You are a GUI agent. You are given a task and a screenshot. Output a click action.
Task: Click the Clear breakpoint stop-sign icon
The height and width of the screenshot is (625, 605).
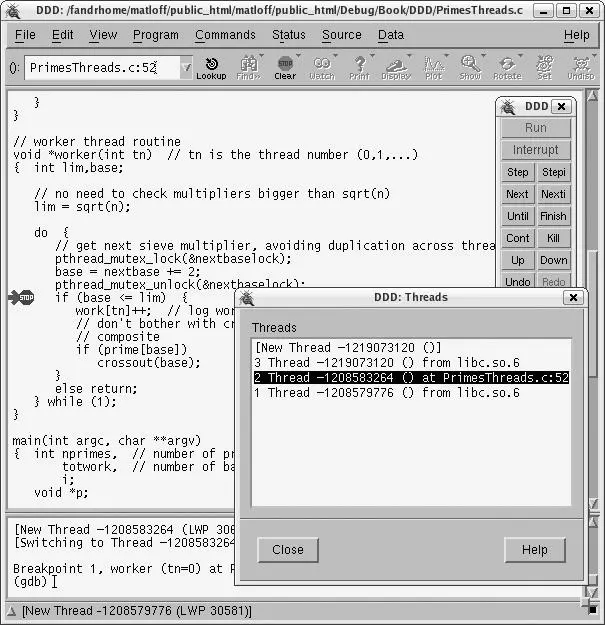click(x=285, y=67)
